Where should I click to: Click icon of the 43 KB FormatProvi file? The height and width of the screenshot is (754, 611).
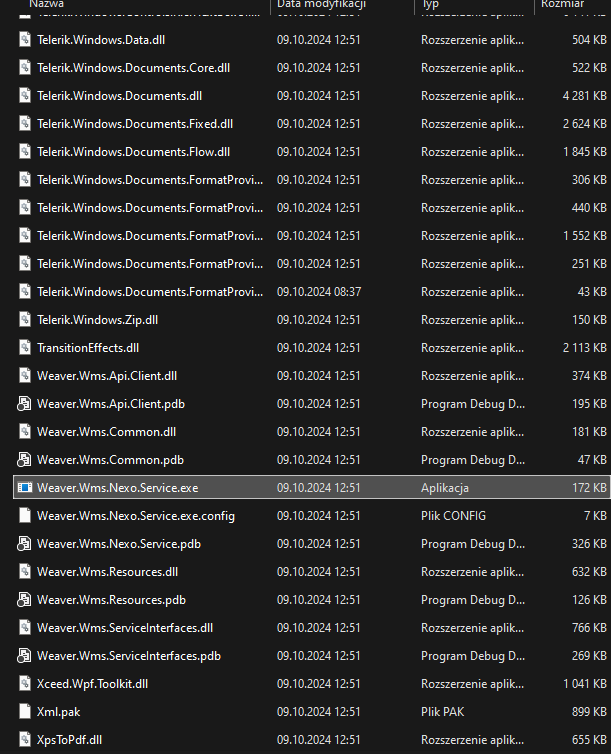(x=25, y=291)
